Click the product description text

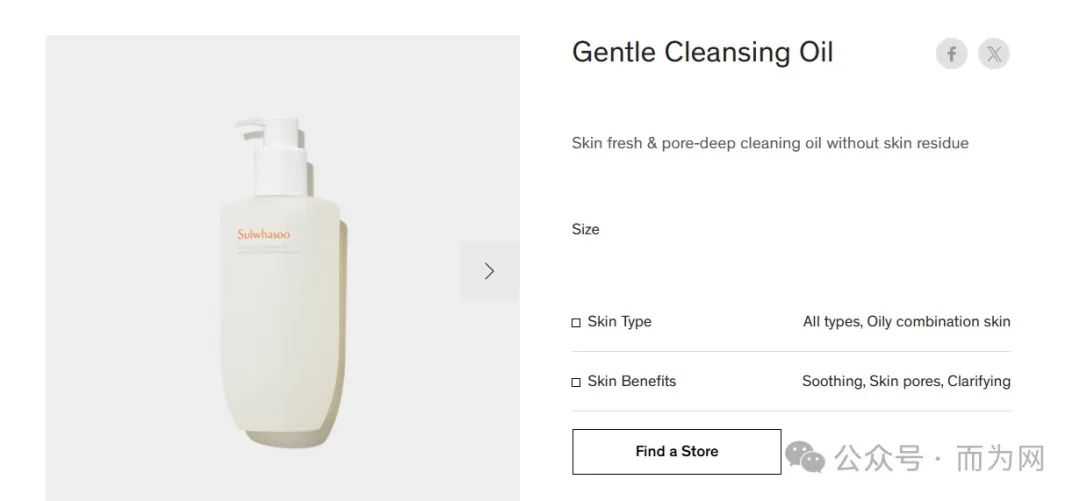(x=770, y=143)
